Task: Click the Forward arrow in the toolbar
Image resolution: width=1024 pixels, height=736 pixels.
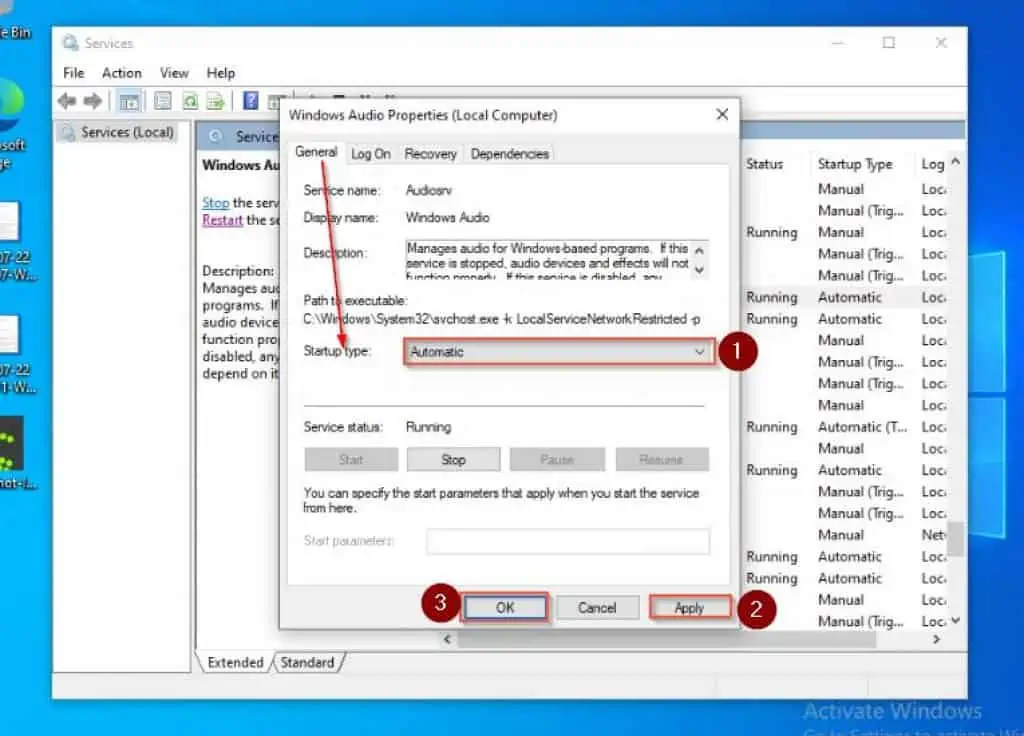Action: [x=93, y=101]
